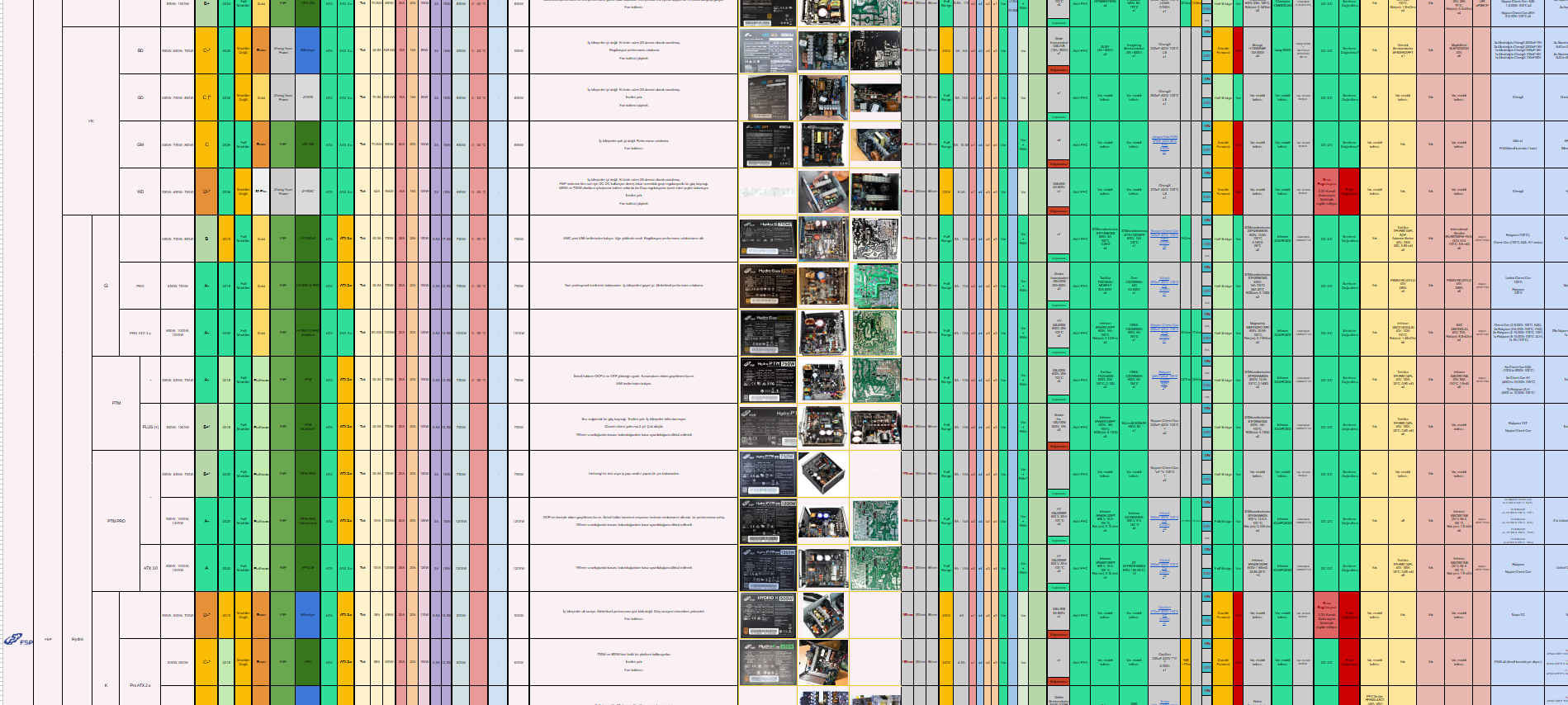The width and height of the screenshot is (1568, 705).
Task: Open the ATX 3.0 row green PCB photo
Action: tap(875, 568)
